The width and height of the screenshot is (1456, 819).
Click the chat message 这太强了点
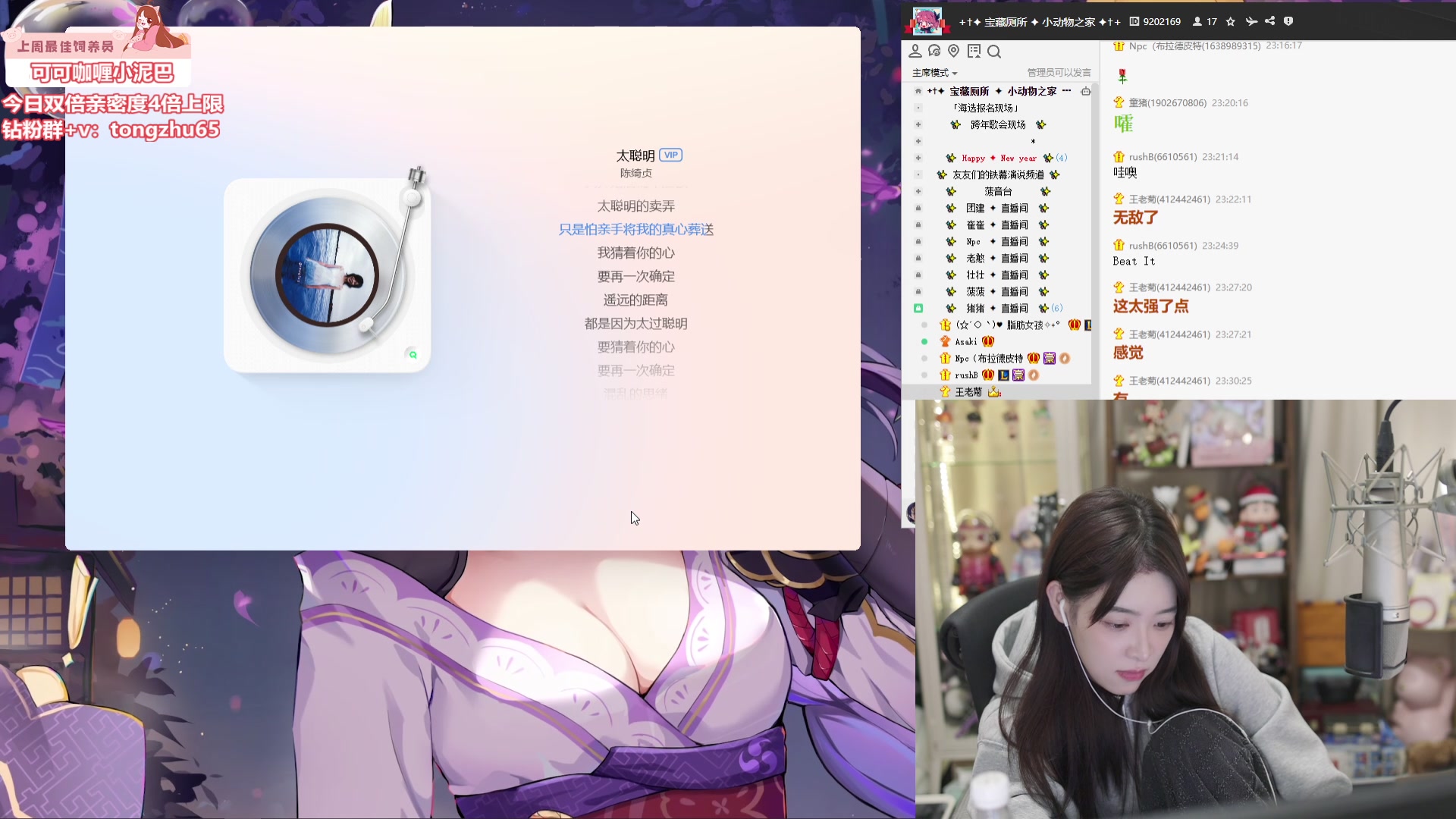pos(1150,306)
